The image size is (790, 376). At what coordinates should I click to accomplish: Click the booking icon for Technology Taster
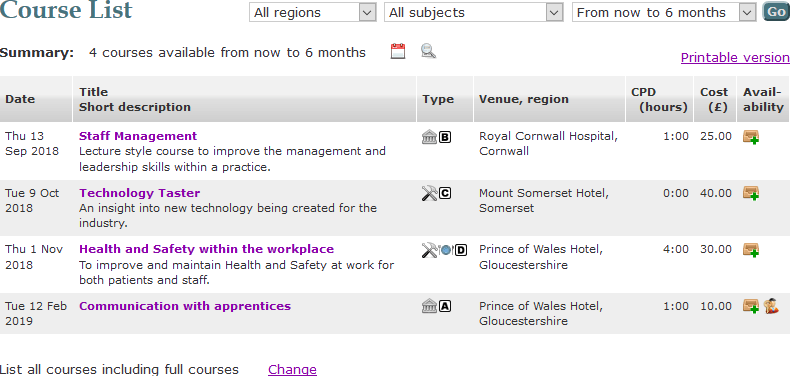coord(751,194)
